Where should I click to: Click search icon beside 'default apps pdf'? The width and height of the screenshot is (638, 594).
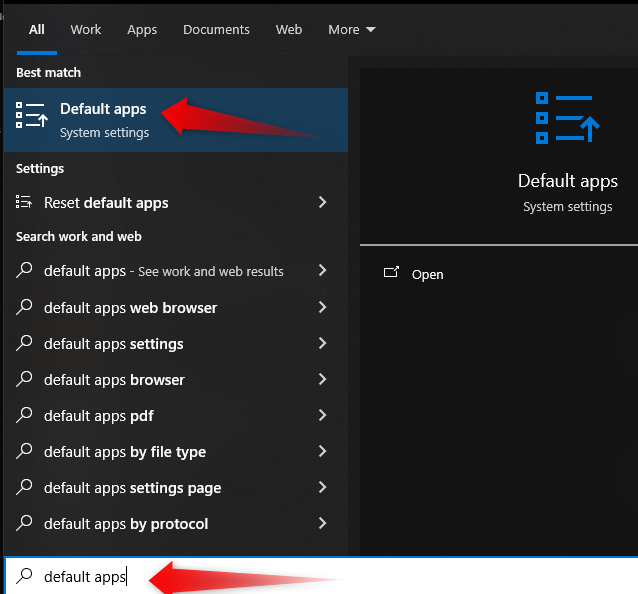(24, 415)
